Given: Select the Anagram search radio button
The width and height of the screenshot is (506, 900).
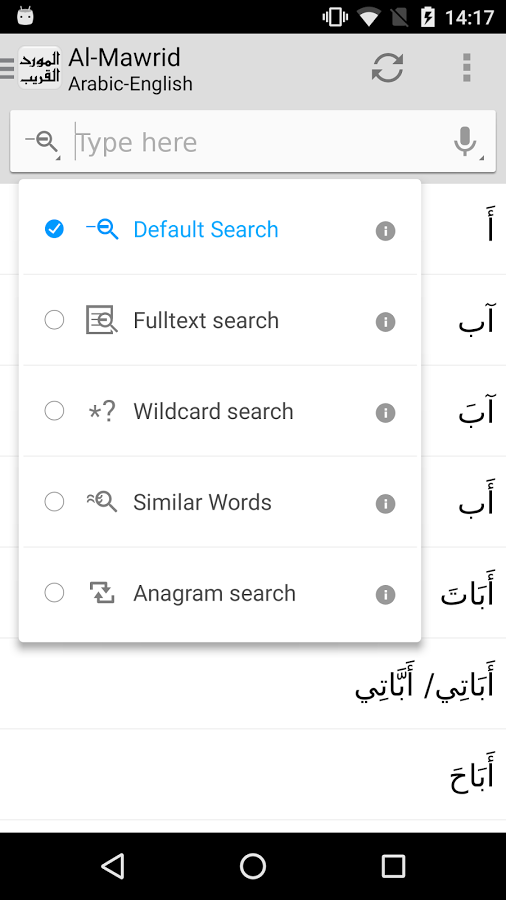Looking at the screenshot, I should (x=55, y=592).
